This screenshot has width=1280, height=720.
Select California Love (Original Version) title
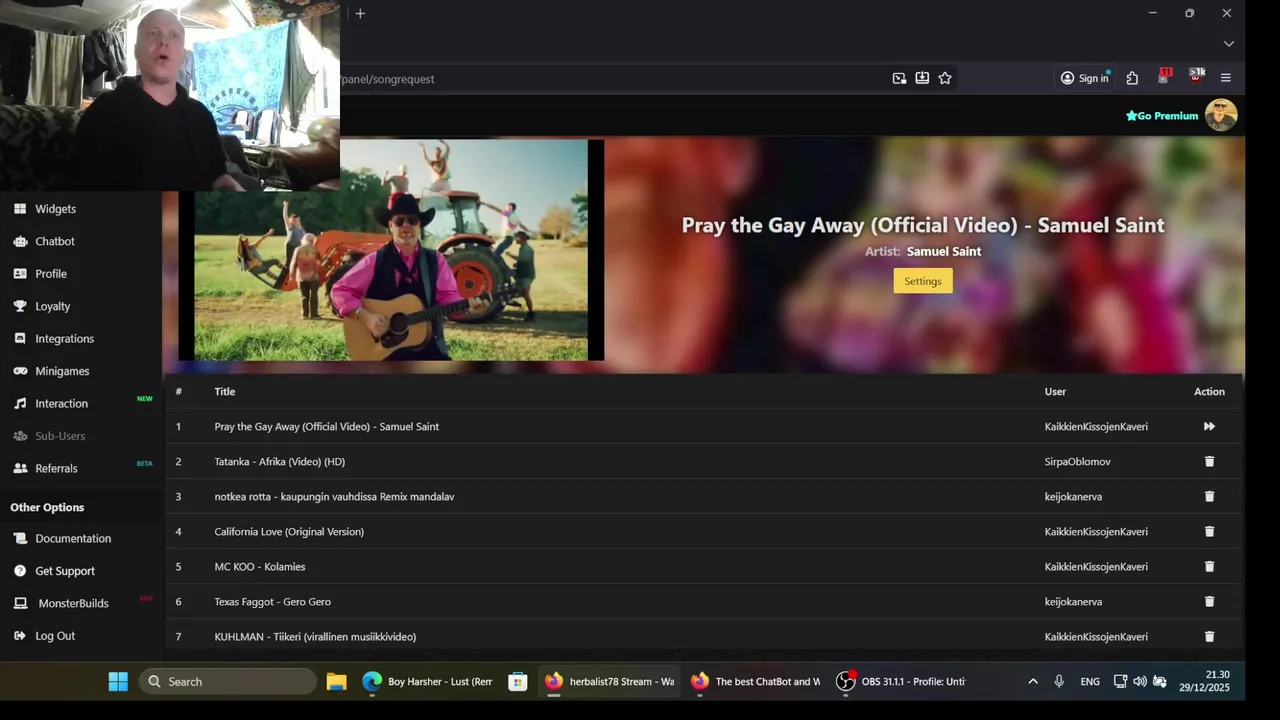(x=289, y=531)
